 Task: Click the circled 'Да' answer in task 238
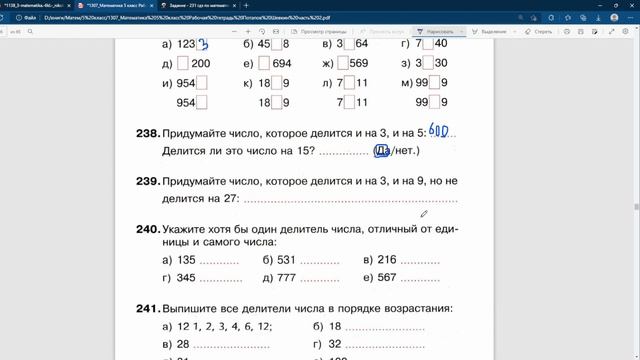[382, 151]
